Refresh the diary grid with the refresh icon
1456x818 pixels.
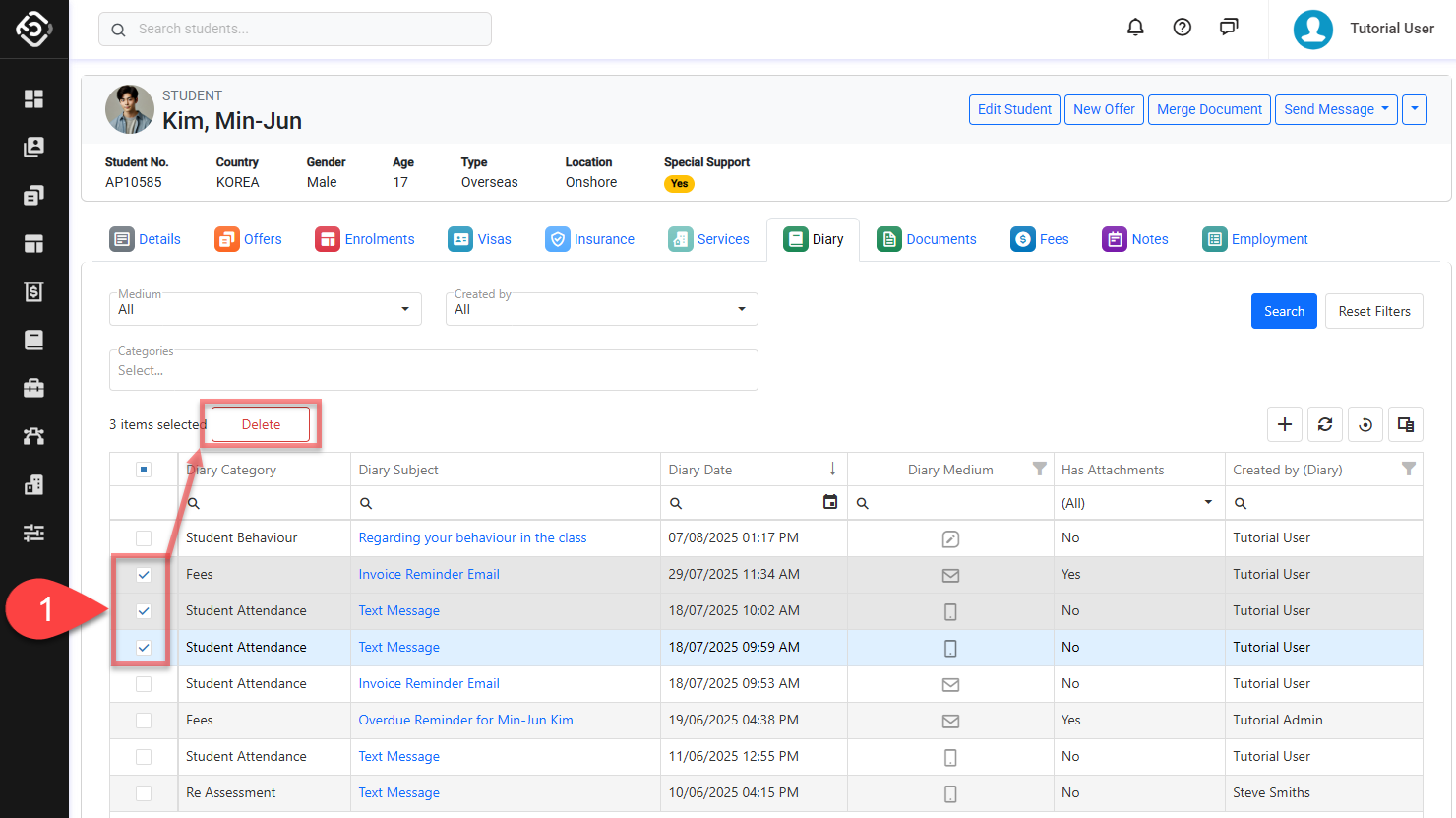pos(1325,424)
